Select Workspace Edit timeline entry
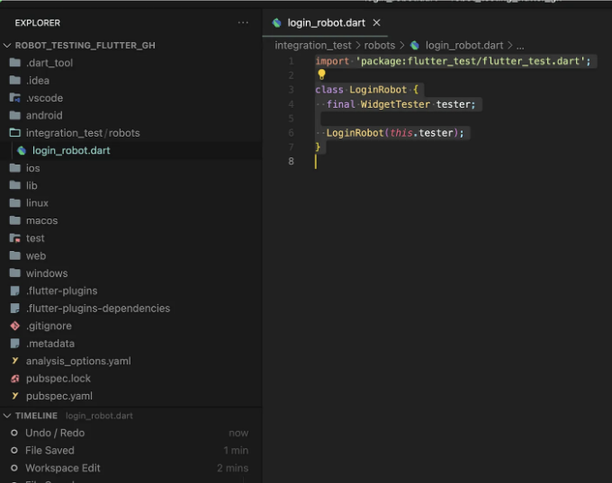This screenshot has width=612, height=483. (131, 468)
